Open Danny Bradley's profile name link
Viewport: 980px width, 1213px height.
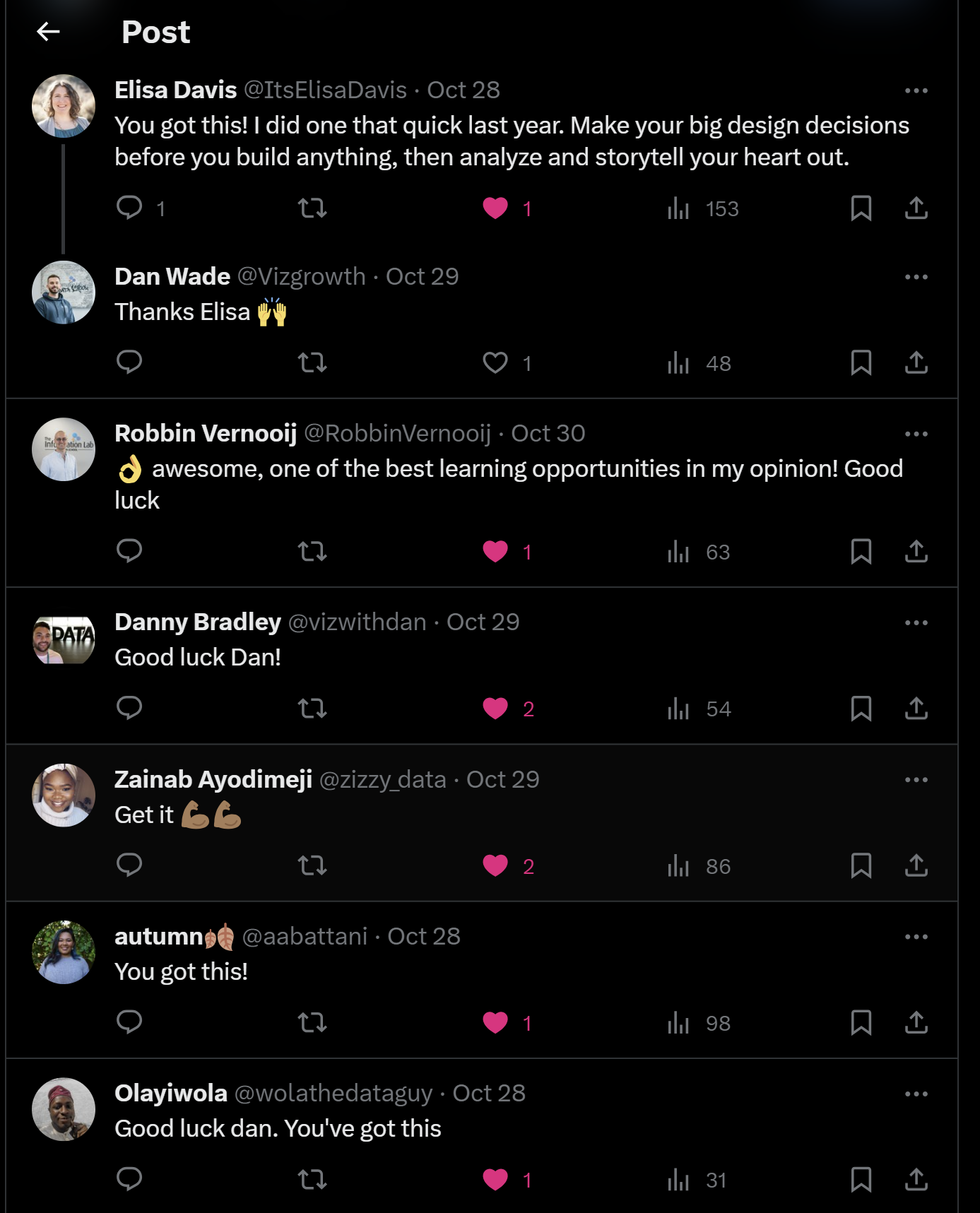click(x=198, y=622)
